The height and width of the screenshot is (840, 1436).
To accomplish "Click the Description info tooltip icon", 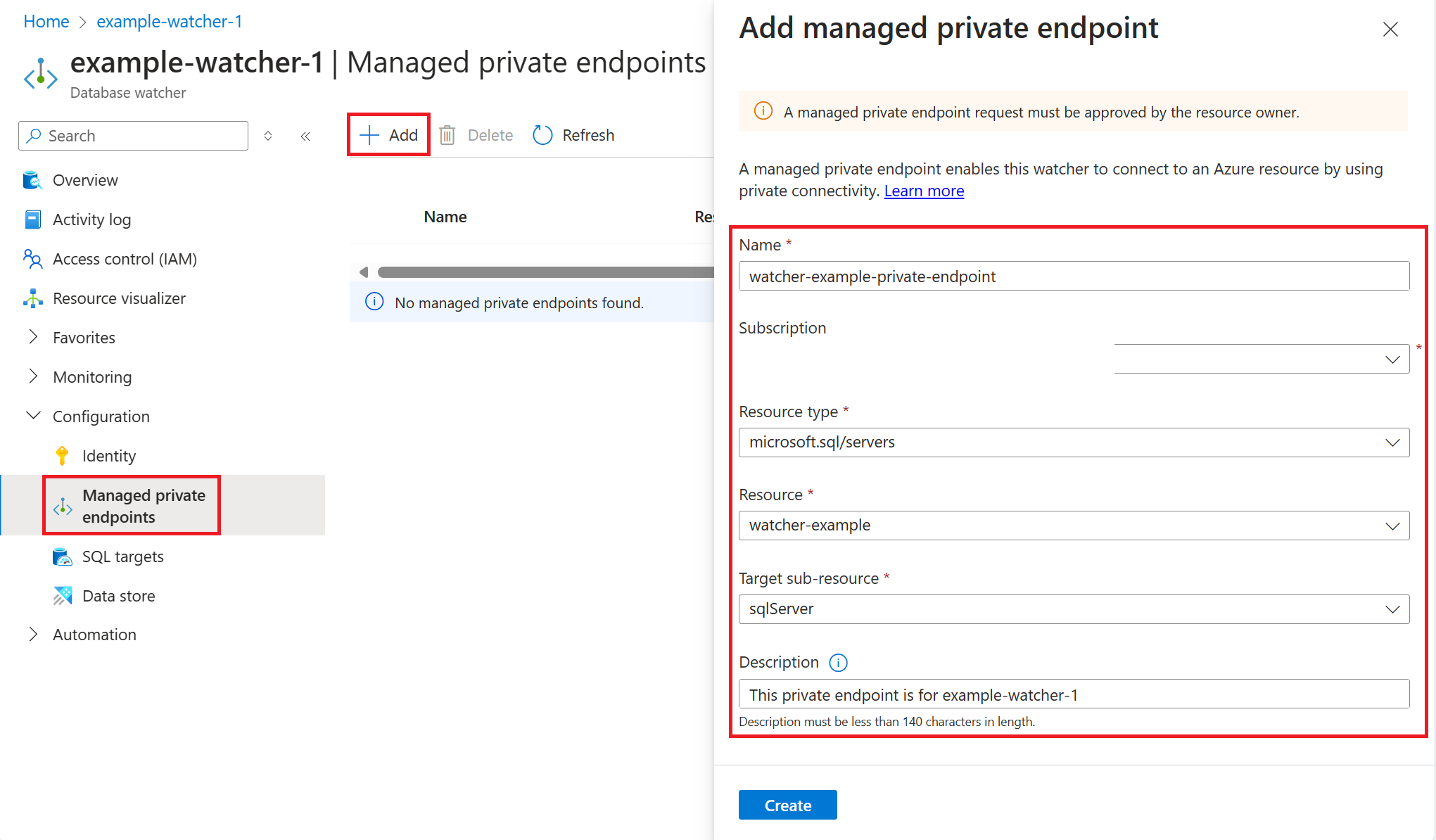I will coord(838,662).
